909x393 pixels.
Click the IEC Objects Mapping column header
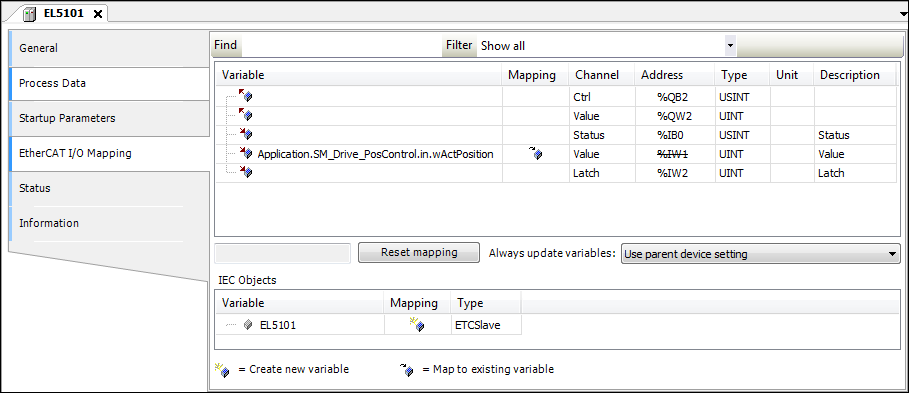coord(417,303)
